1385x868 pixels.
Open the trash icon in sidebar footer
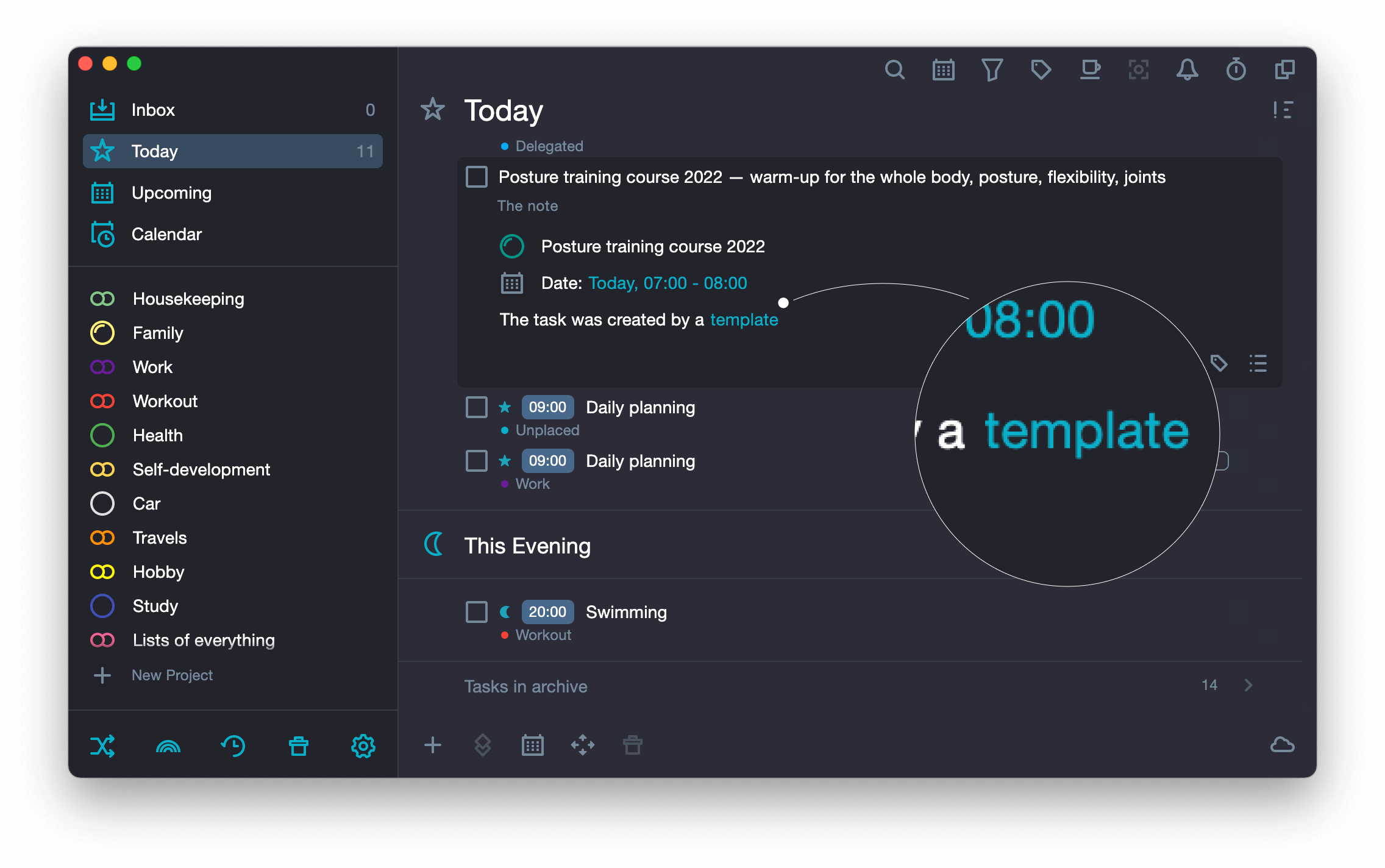[x=299, y=745]
